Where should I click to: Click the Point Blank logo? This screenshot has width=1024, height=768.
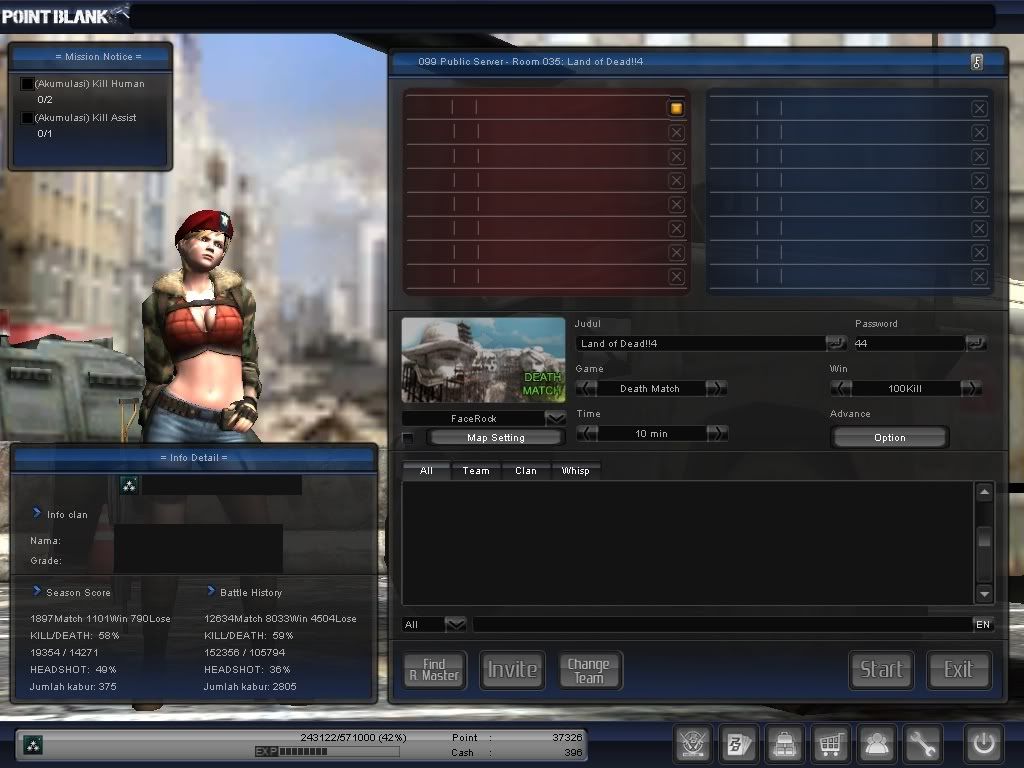[x=63, y=16]
